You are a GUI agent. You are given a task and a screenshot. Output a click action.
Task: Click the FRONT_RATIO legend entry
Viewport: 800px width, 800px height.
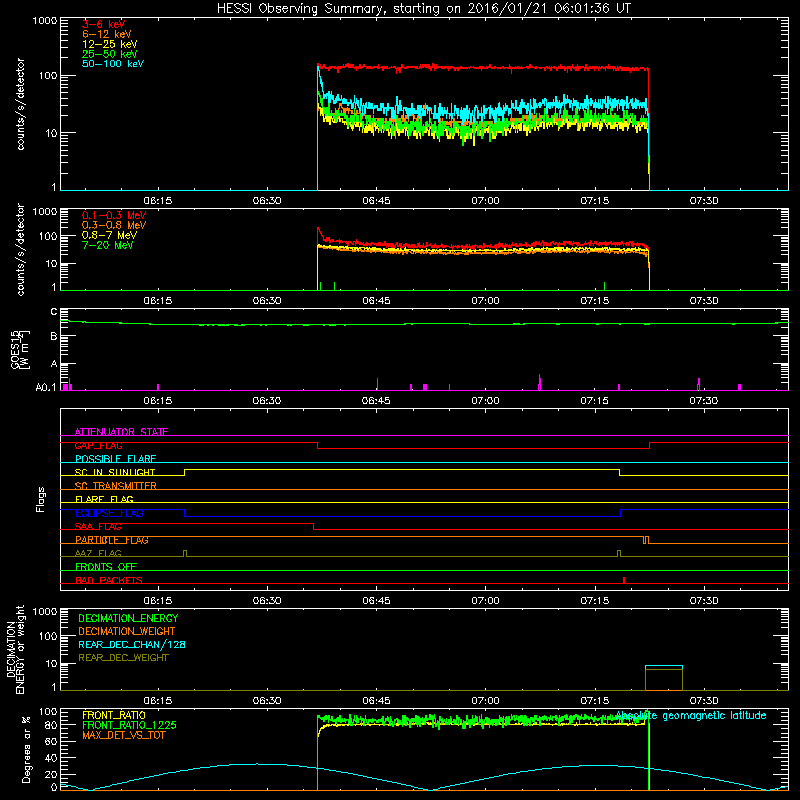click(x=114, y=715)
